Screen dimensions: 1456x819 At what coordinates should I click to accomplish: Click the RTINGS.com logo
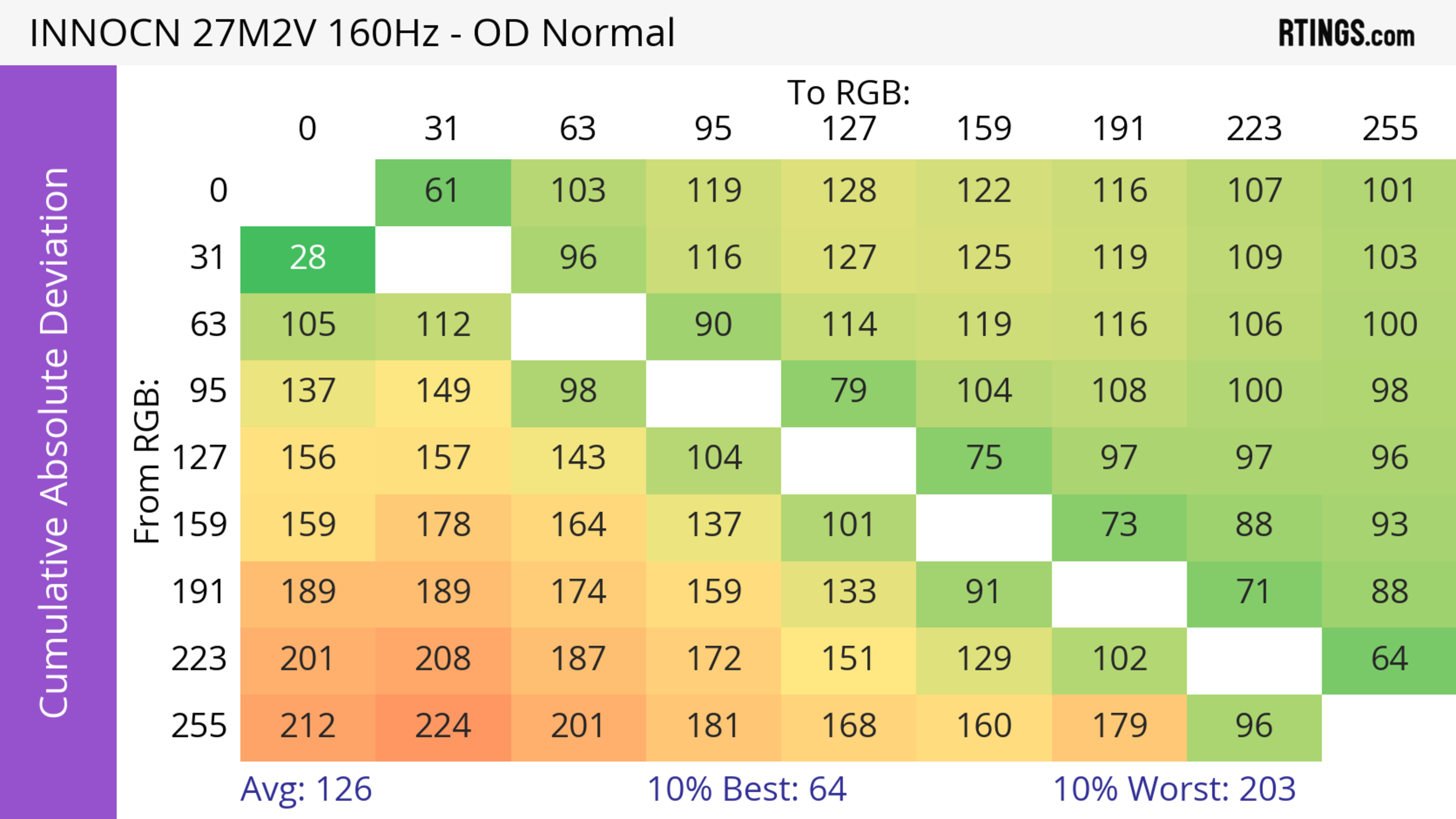click(1346, 33)
